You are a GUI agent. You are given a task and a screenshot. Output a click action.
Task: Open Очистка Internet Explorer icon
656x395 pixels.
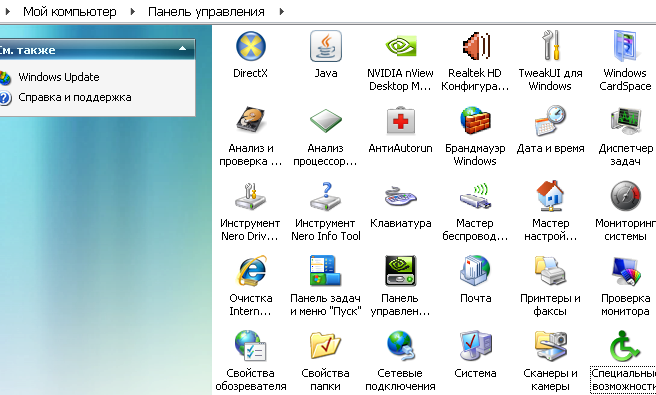[251, 271]
